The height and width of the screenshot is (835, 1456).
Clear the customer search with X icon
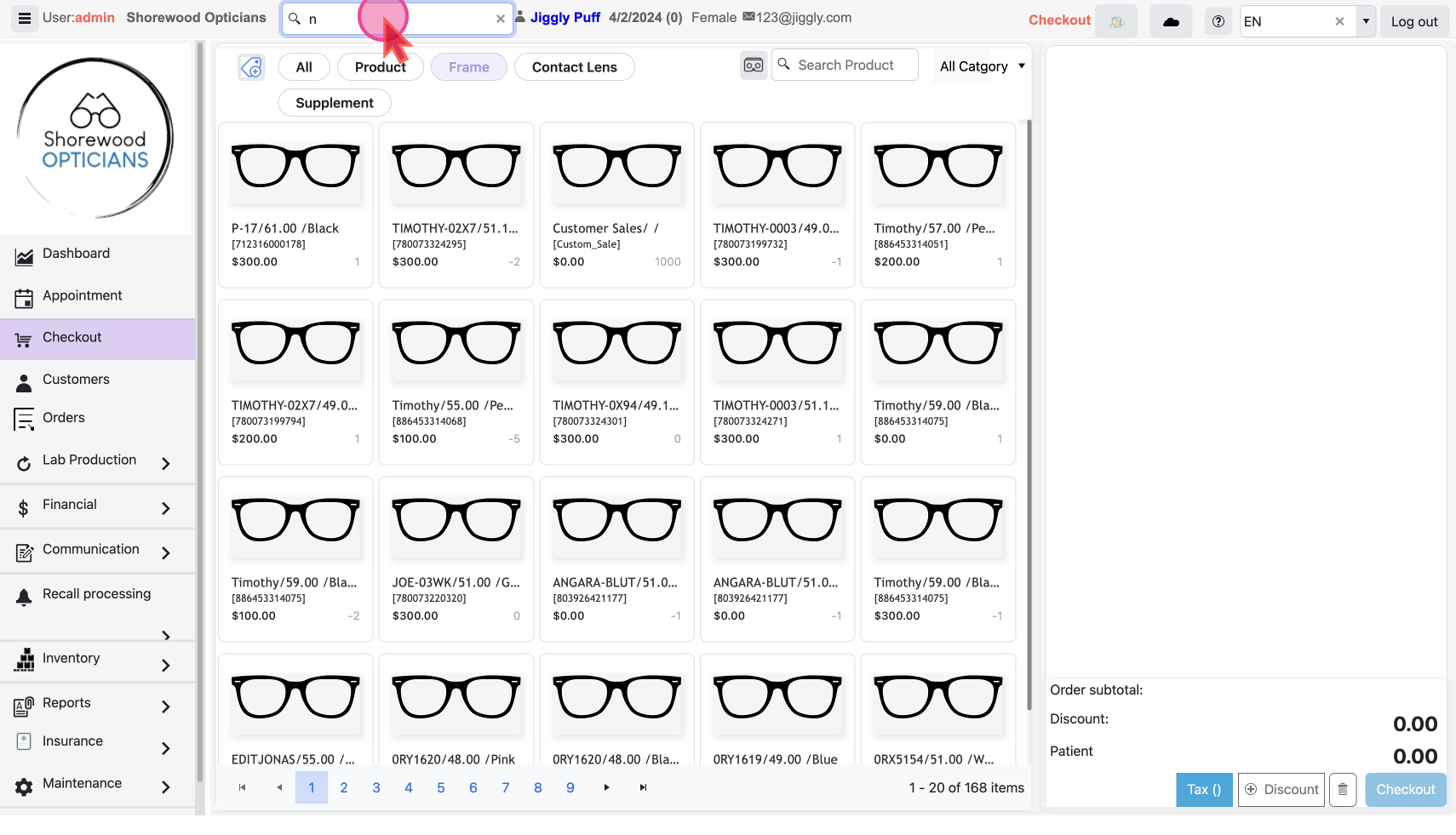pos(501,19)
